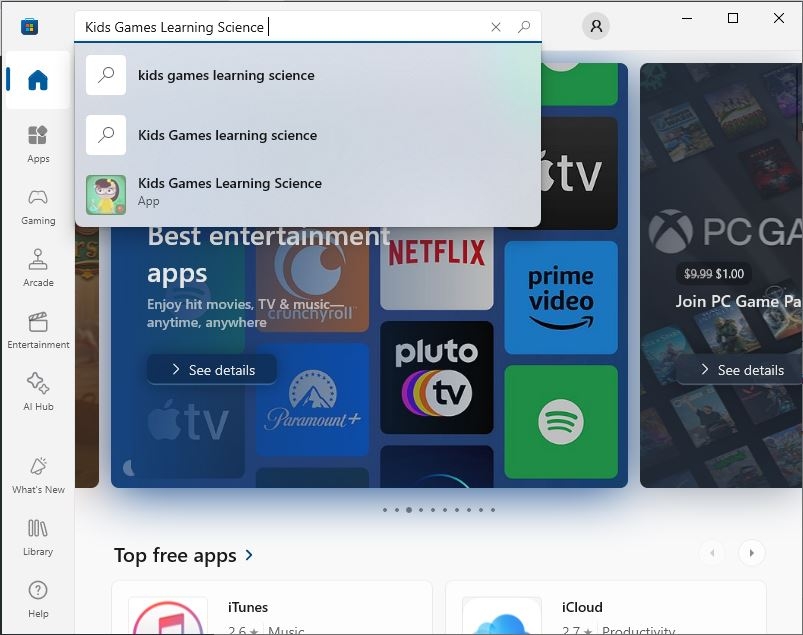This screenshot has height=635, width=803.
Task: Show previous Top free apps page
Action: point(712,553)
